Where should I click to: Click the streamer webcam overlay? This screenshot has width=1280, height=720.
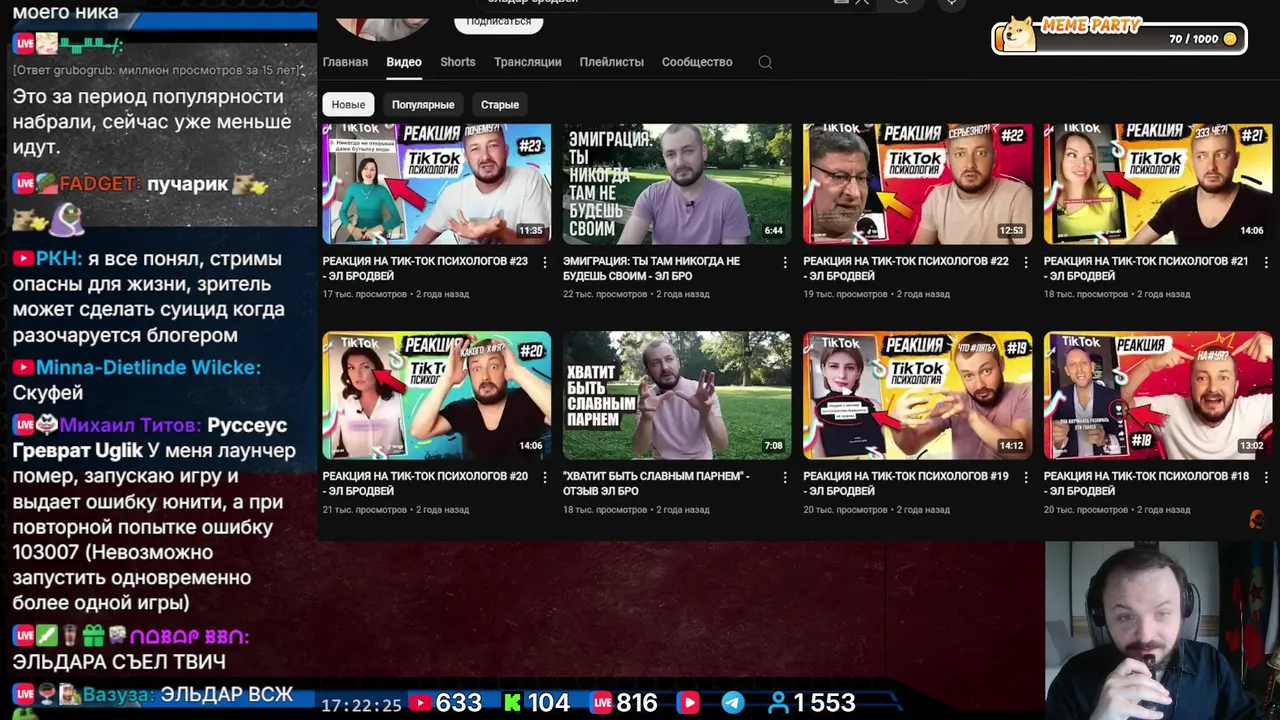pyautogui.click(x=1162, y=631)
